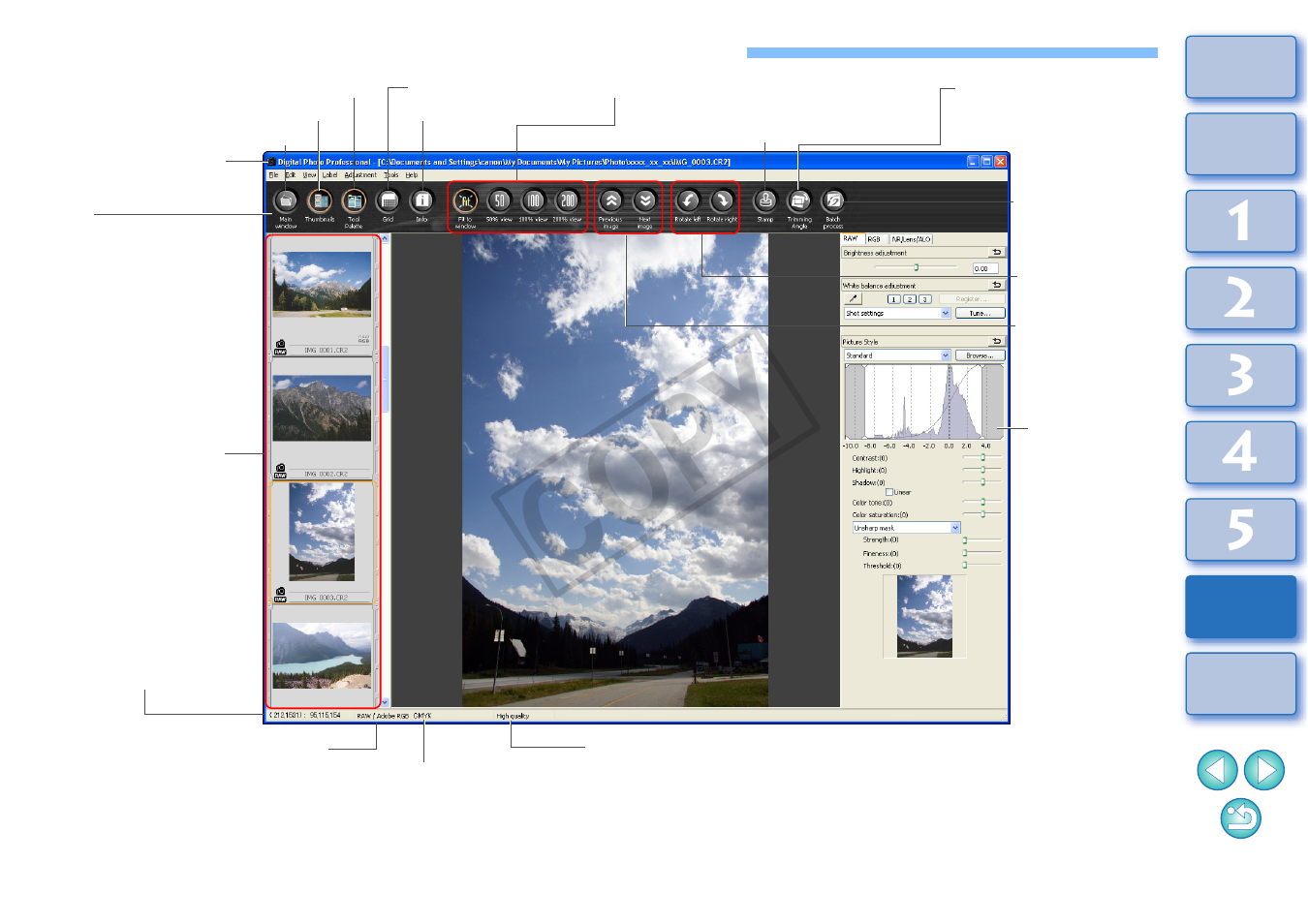Show the Grid overlay using toolbar icon
The width and height of the screenshot is (1308, 924).
[388, 201]
